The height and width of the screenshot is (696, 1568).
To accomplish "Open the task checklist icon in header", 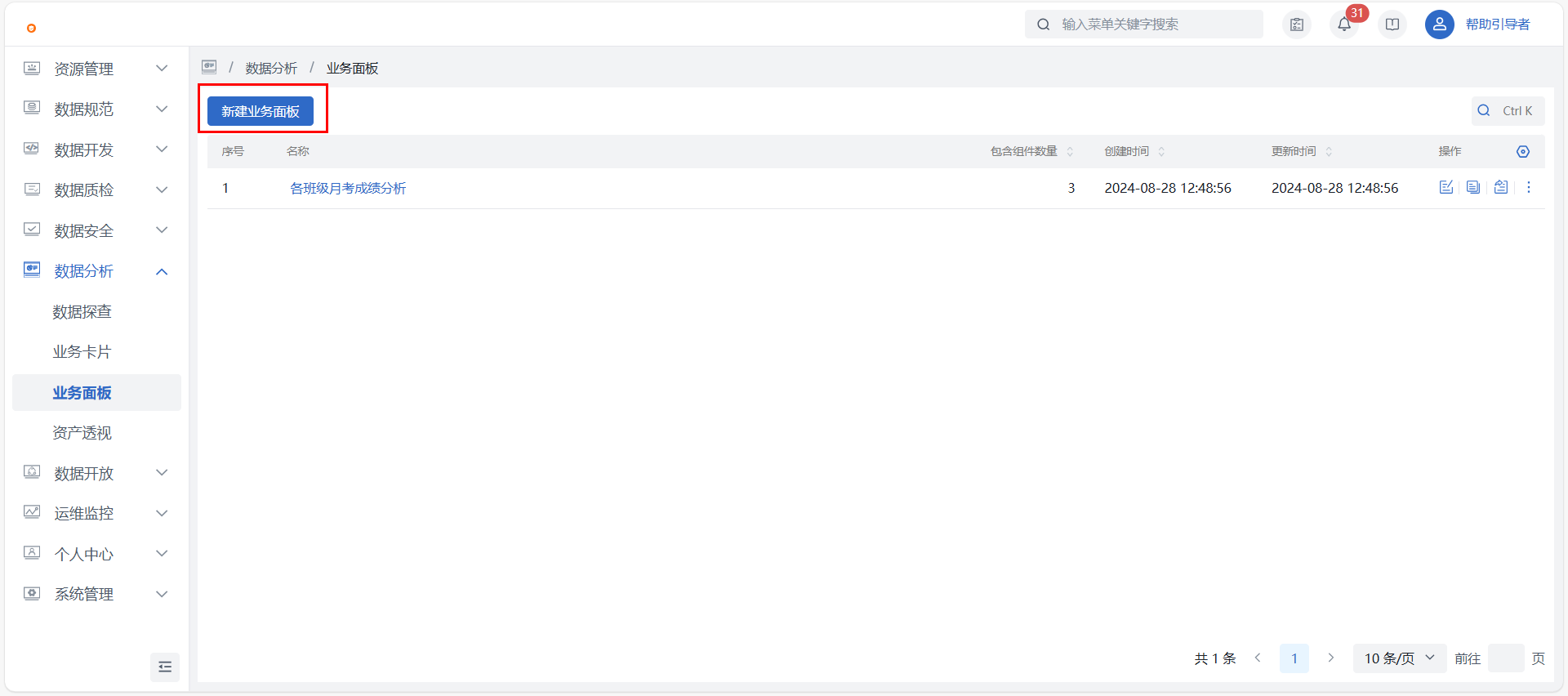I will (x=1297, y=25).
